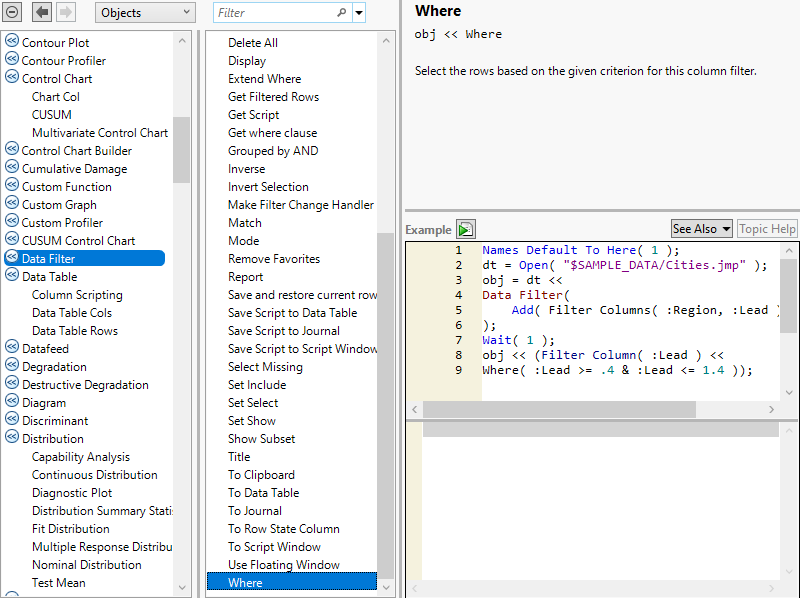
Task: Click example code horizontal scroll right arrow
Action: (x=771, y=409)
